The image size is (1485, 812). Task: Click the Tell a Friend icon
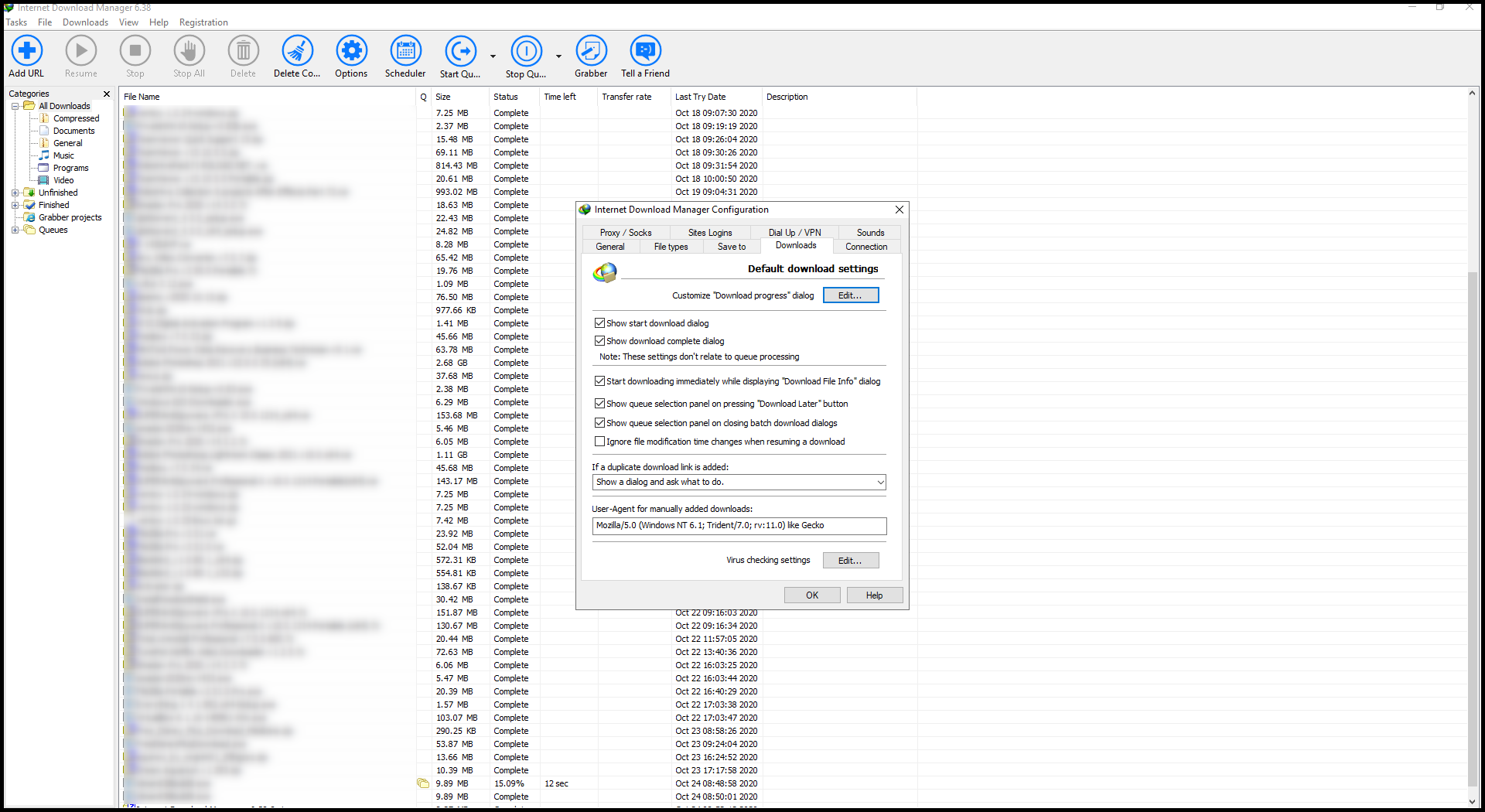(x=645, y=51)
